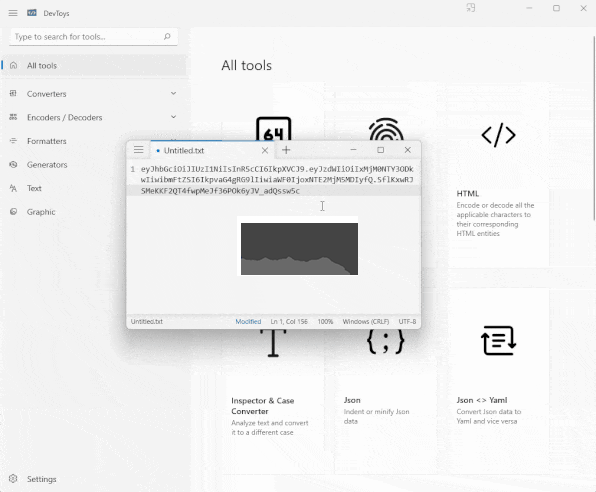This screenshot has height=492, width=596.
Task: Click the home icon beside All tools
Action: tap(13, 65)
